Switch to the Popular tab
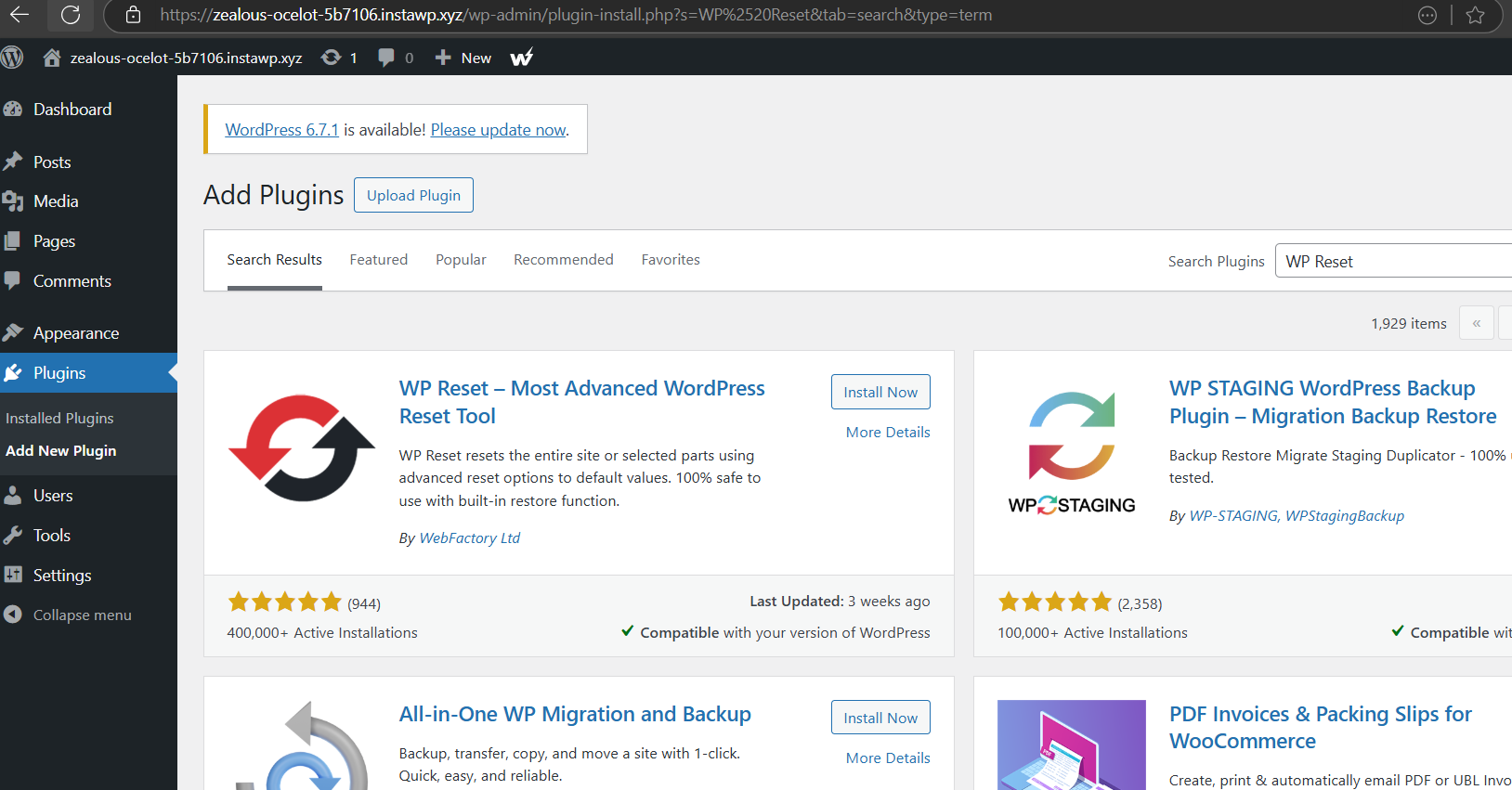 click(462, 260)
